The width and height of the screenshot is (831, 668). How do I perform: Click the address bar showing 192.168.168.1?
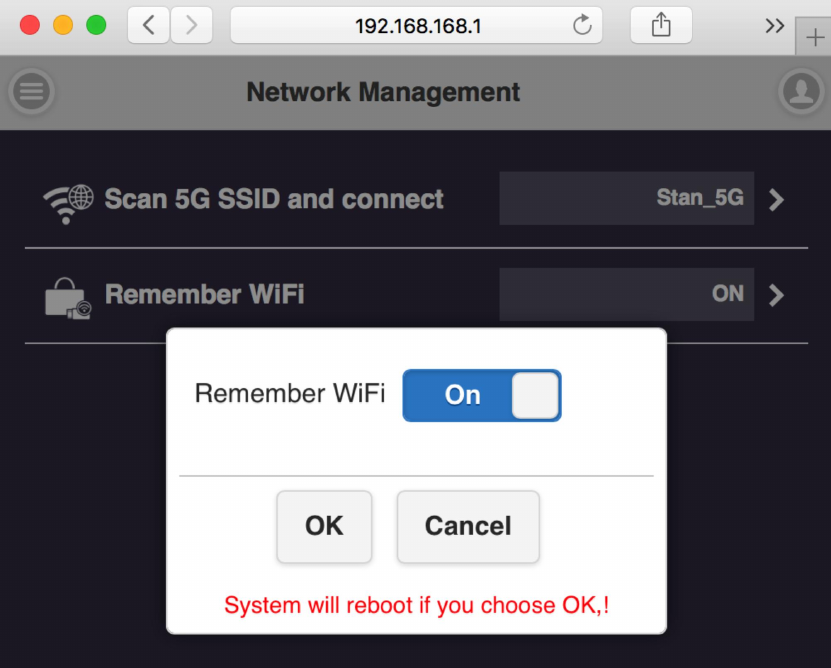pos(417,26)
